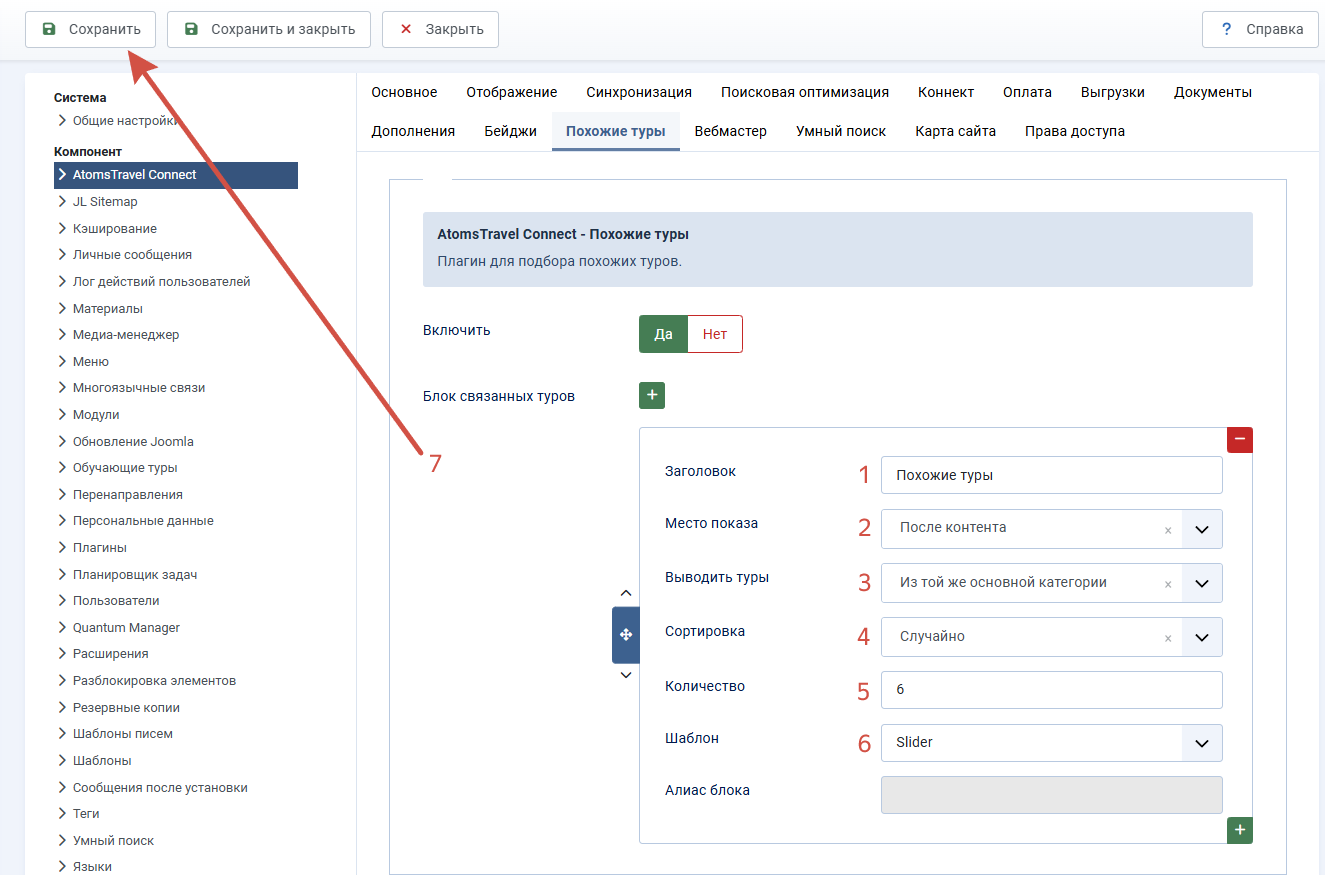Click into the Заголовок input field
1325x875 pixels.
point(1052,475)
